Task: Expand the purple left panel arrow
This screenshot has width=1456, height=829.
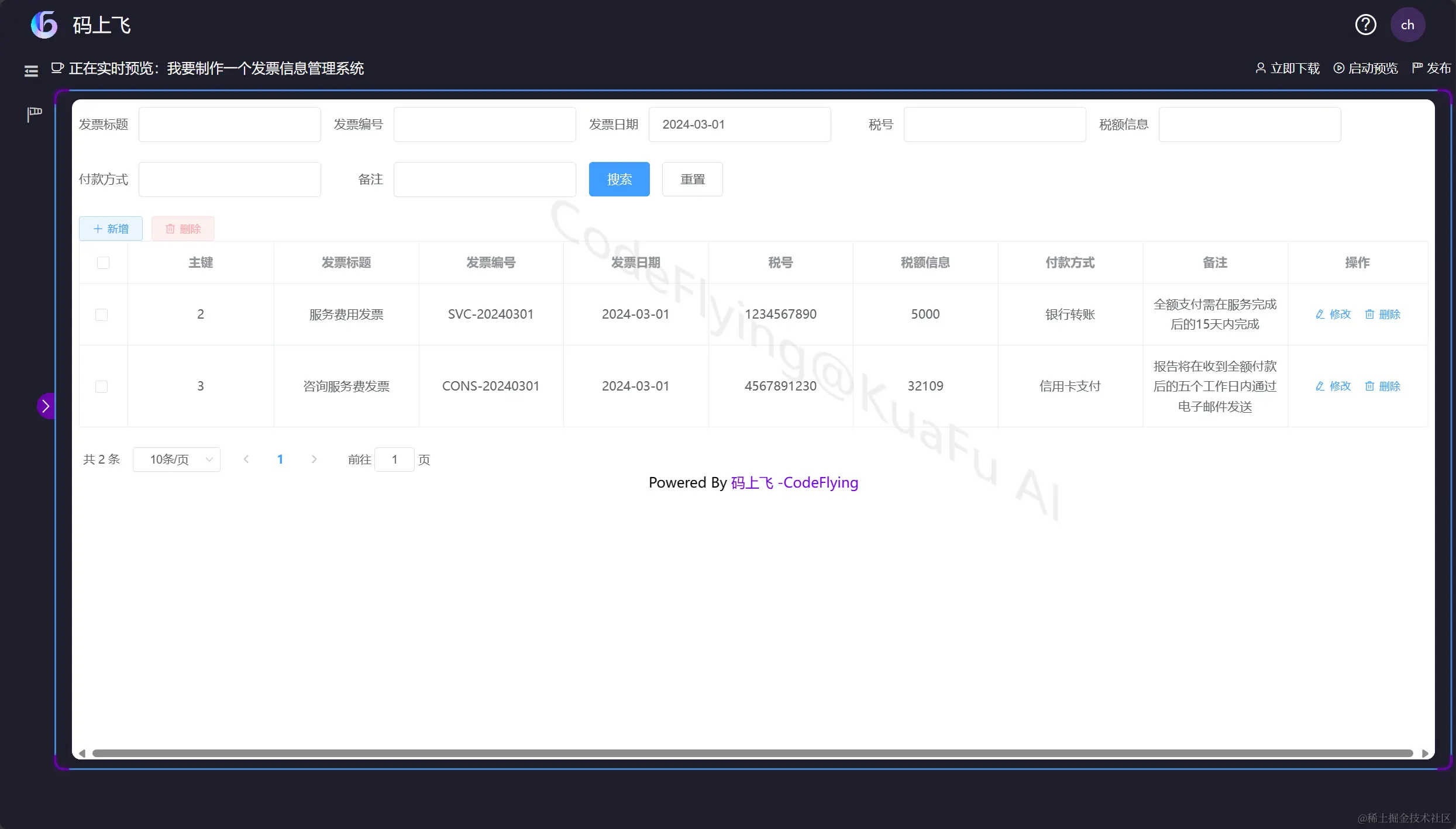Action: point(46,406)
